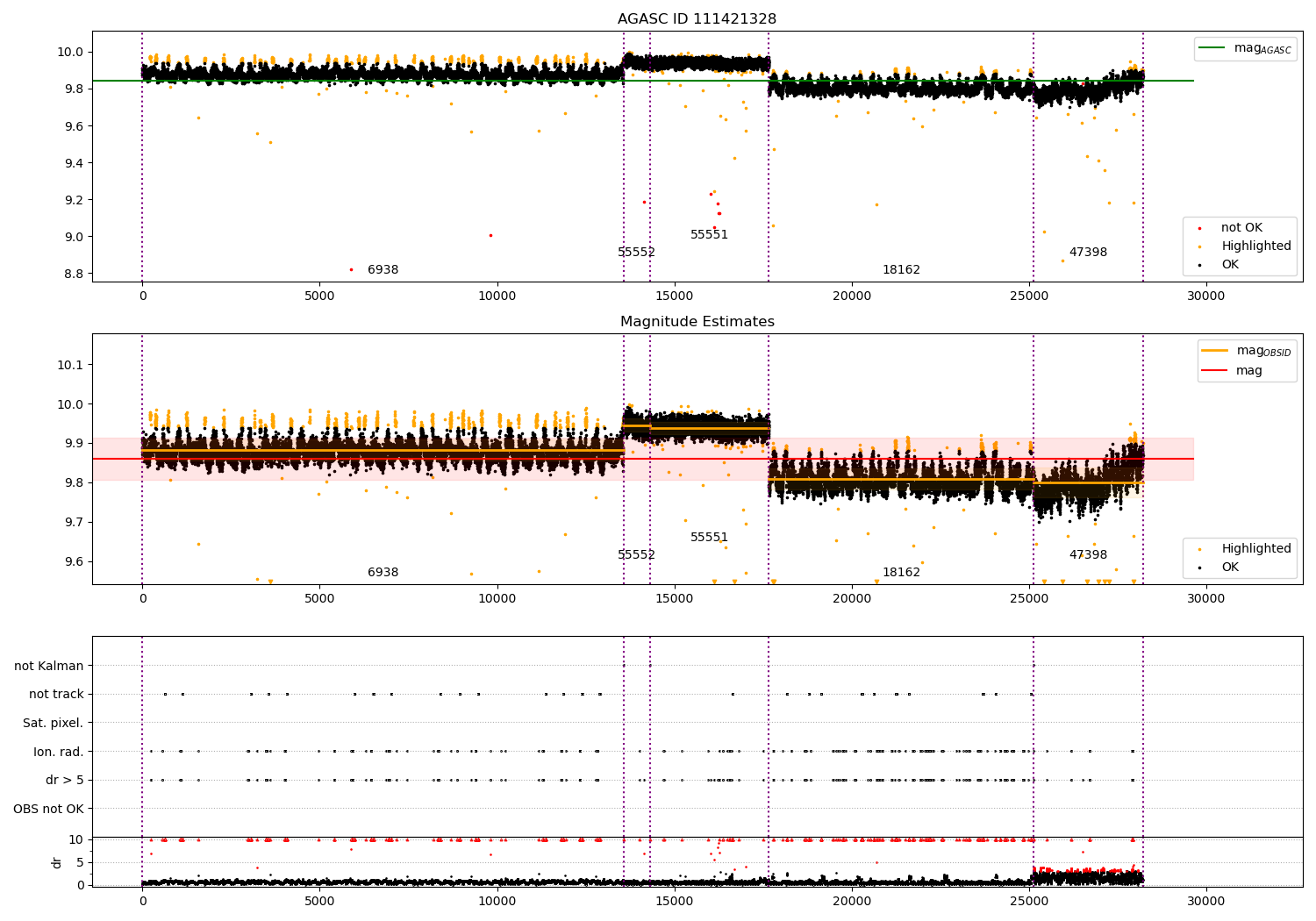
Task: Click the 15000 x-axis tick under Magnitude Estimates plot
Action: coord(675,599)
